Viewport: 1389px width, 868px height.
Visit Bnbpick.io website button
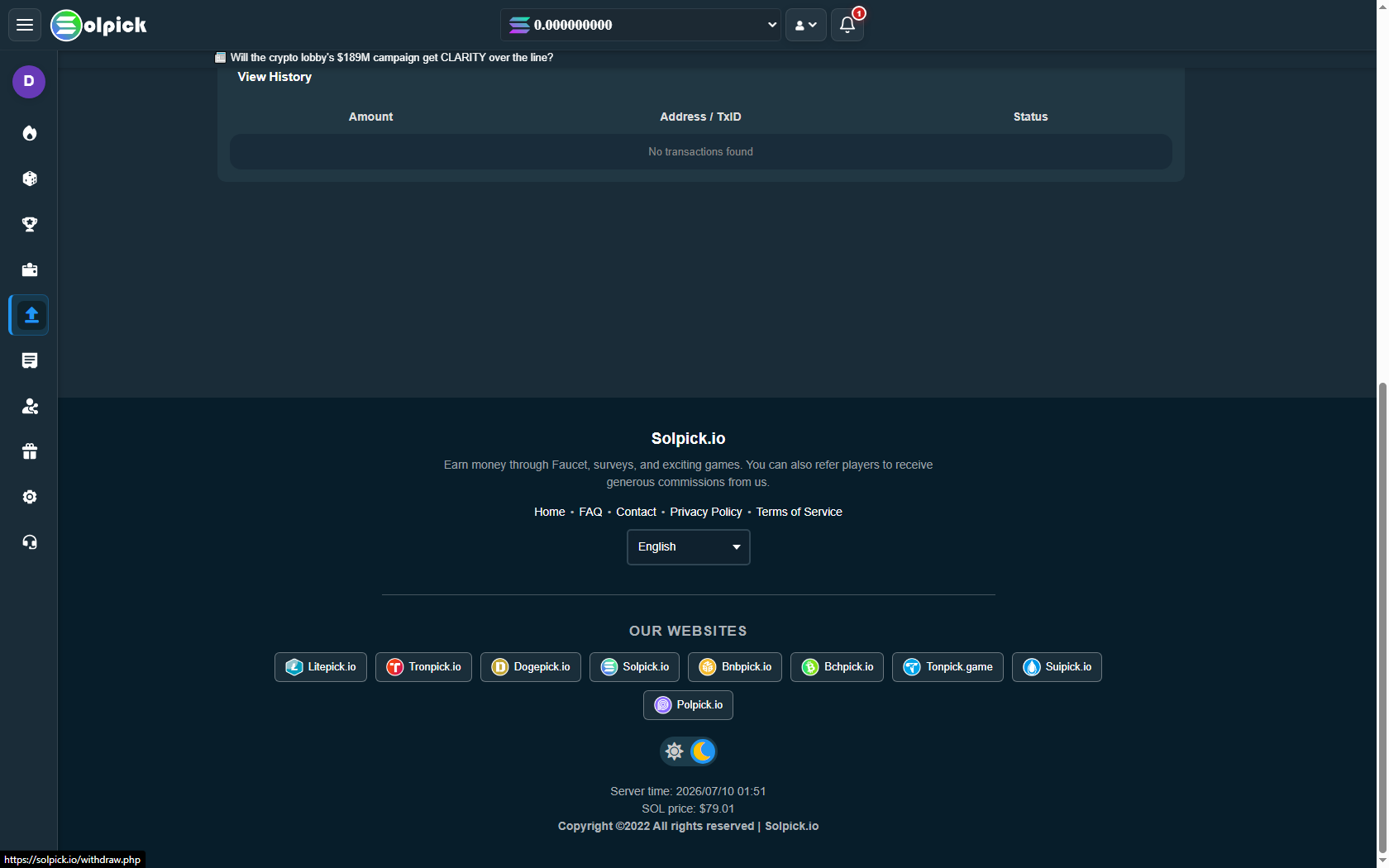coord(735,667)
